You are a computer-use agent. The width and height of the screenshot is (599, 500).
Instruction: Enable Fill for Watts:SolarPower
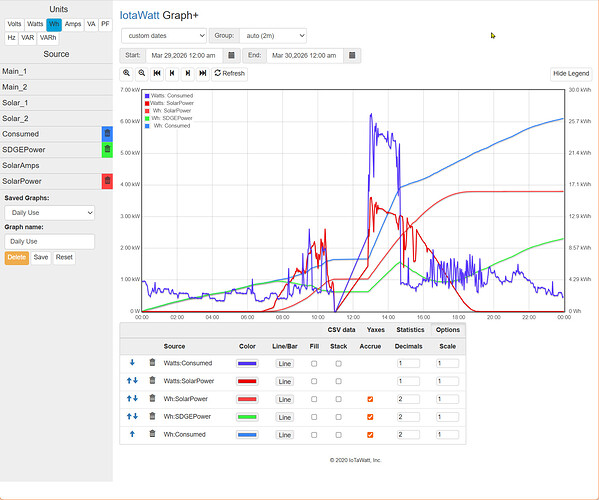[x=314, y=381]
